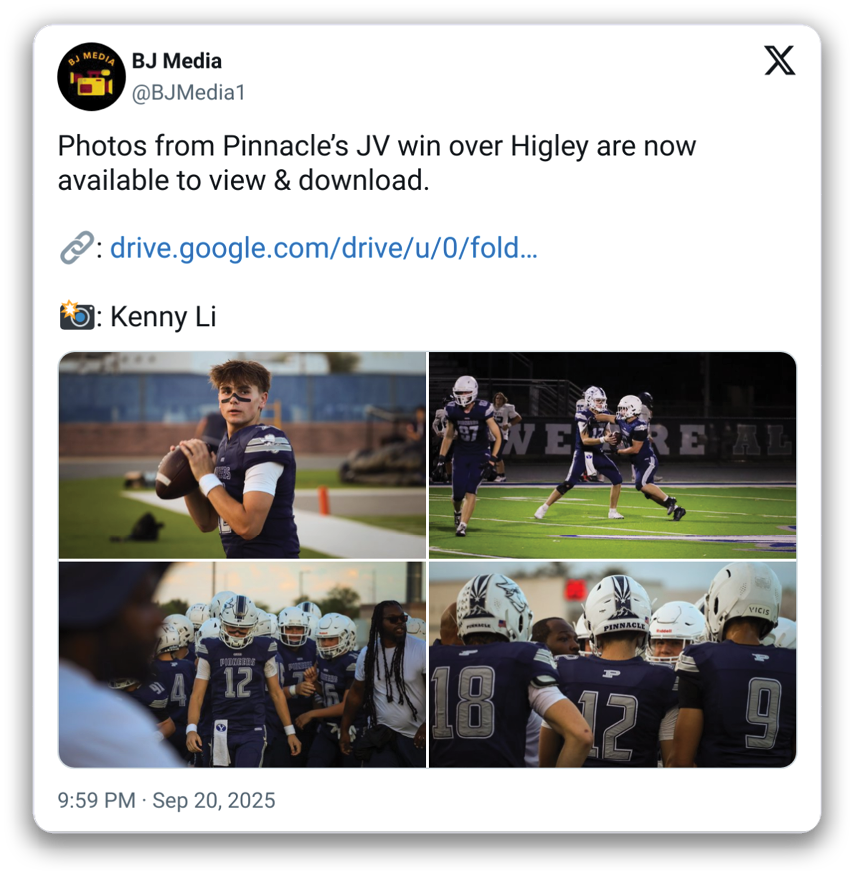View the huddle photo with jerseys 18, 12, 9

612,665
